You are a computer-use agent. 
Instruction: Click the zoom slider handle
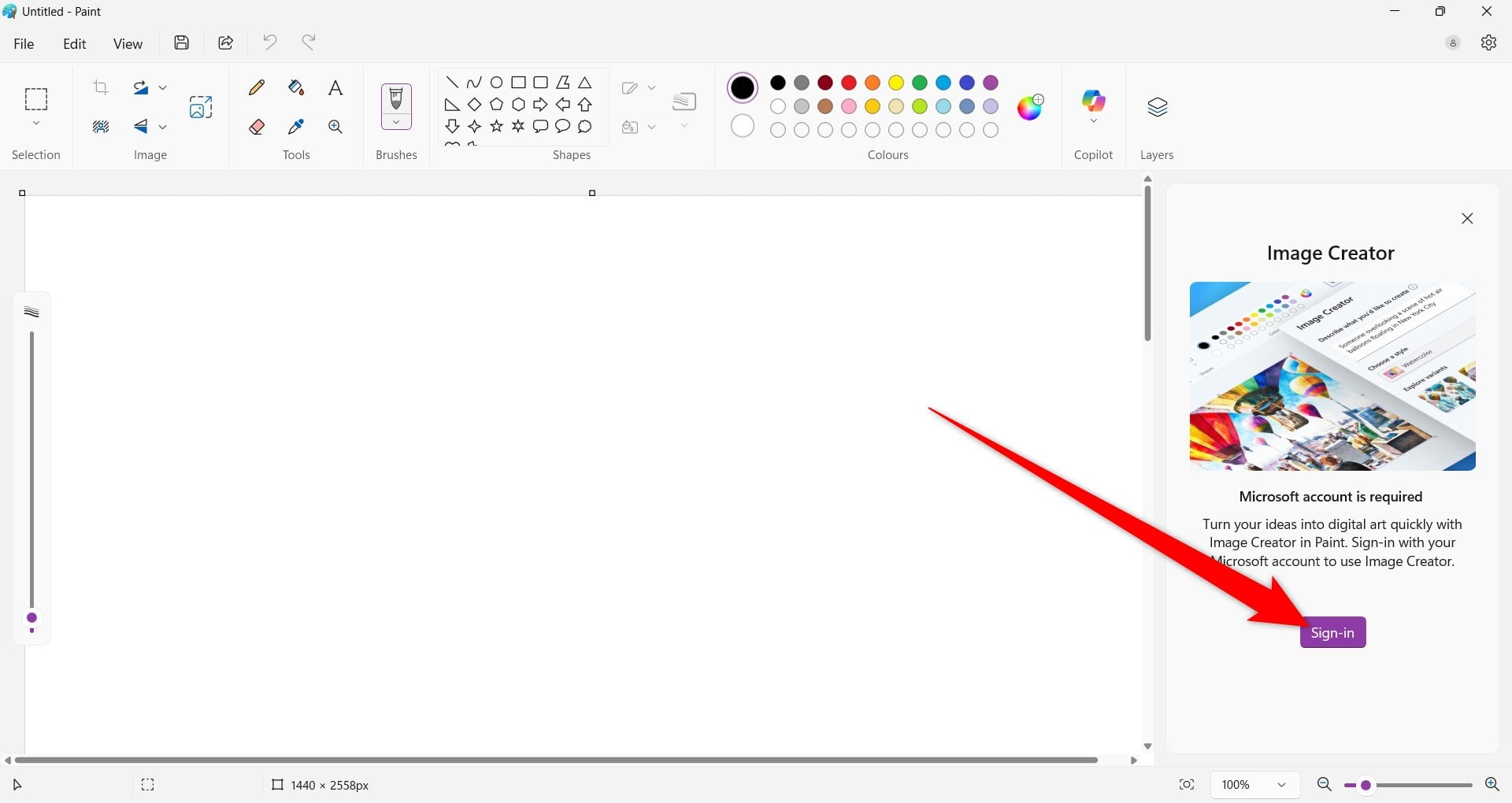[x=1366, y=786]
